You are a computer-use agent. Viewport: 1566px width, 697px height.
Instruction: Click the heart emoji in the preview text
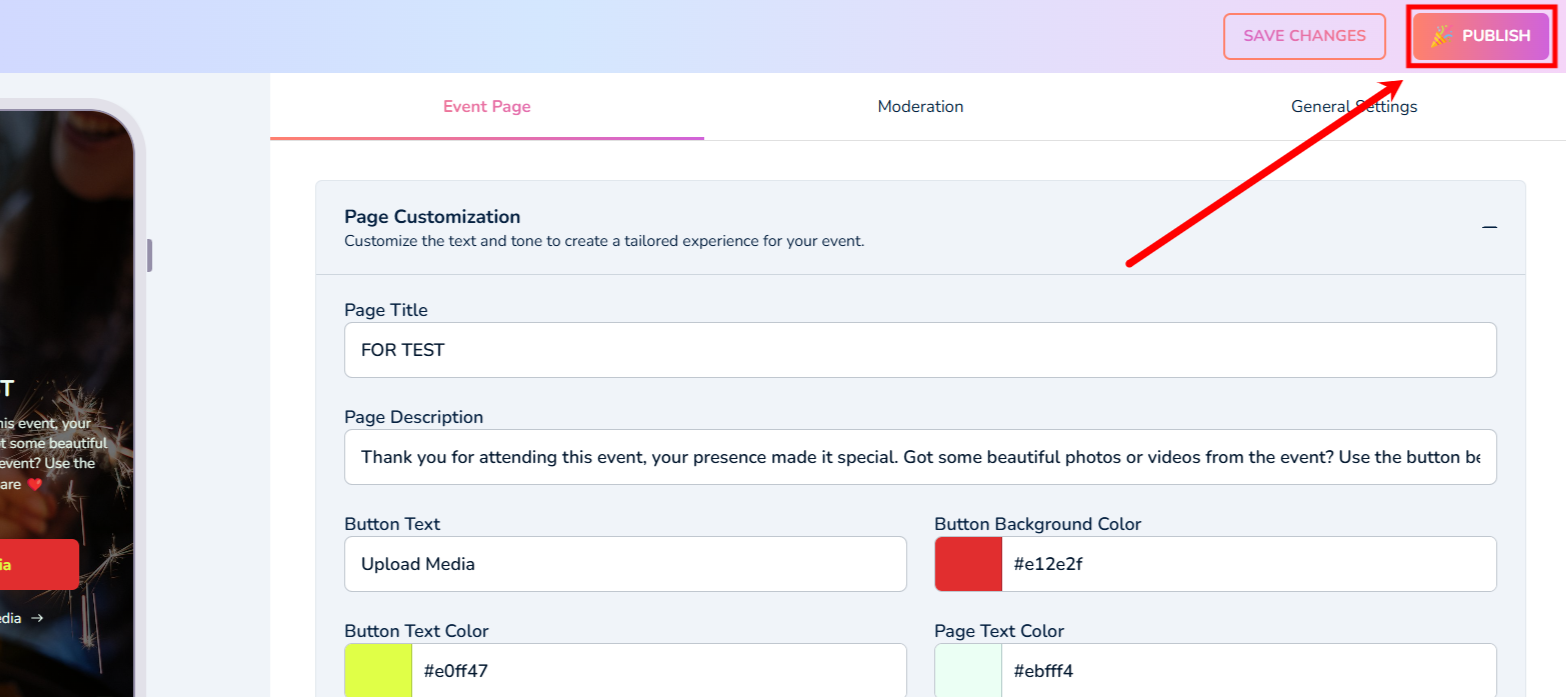coord(35,484)
